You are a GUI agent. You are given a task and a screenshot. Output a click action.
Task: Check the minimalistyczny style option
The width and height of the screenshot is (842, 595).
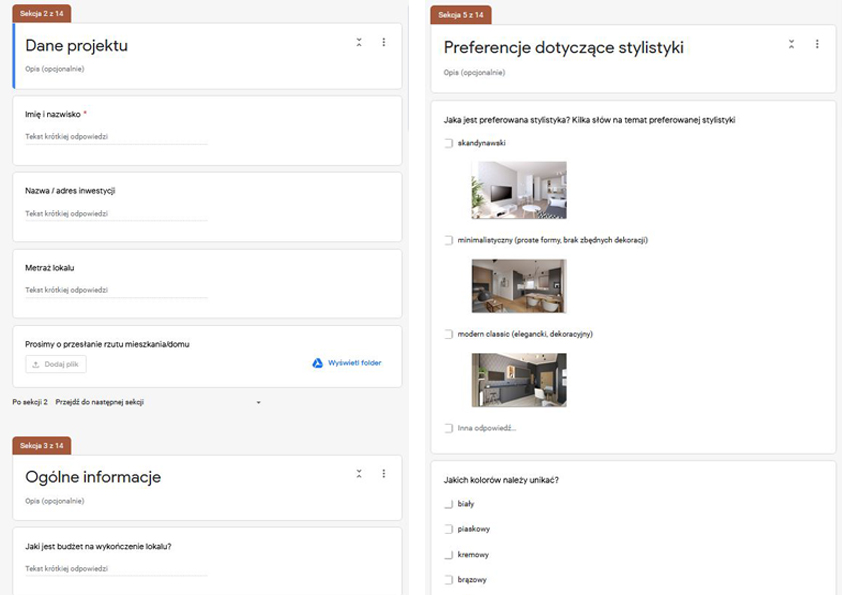[x=449, y=241]
